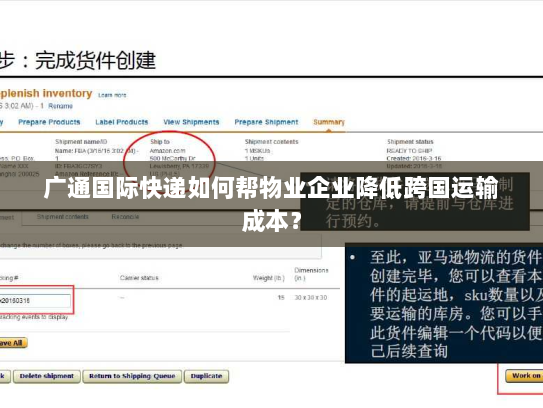Click the Amazon.com address line
The image size is (543, 408).
167,151
